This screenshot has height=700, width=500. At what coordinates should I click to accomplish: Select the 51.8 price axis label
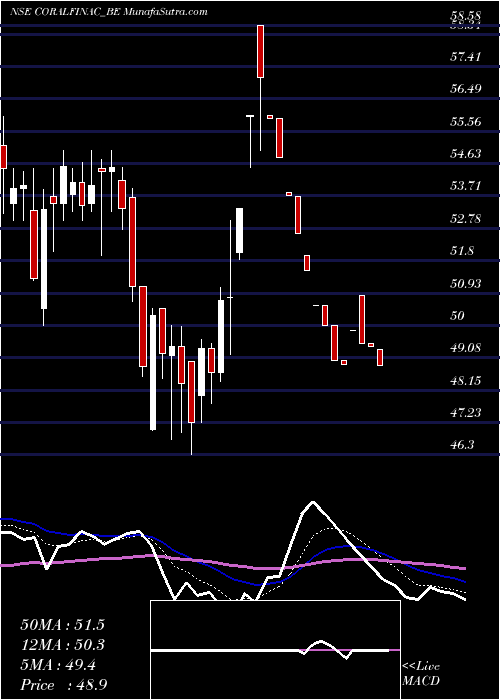[x=462, y=250]
